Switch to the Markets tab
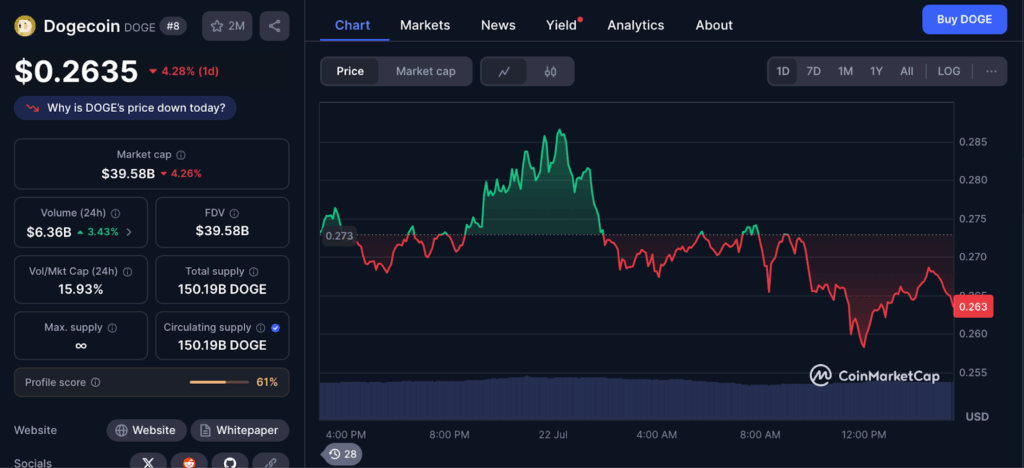 pyautogui.click(x=425, y=25)
